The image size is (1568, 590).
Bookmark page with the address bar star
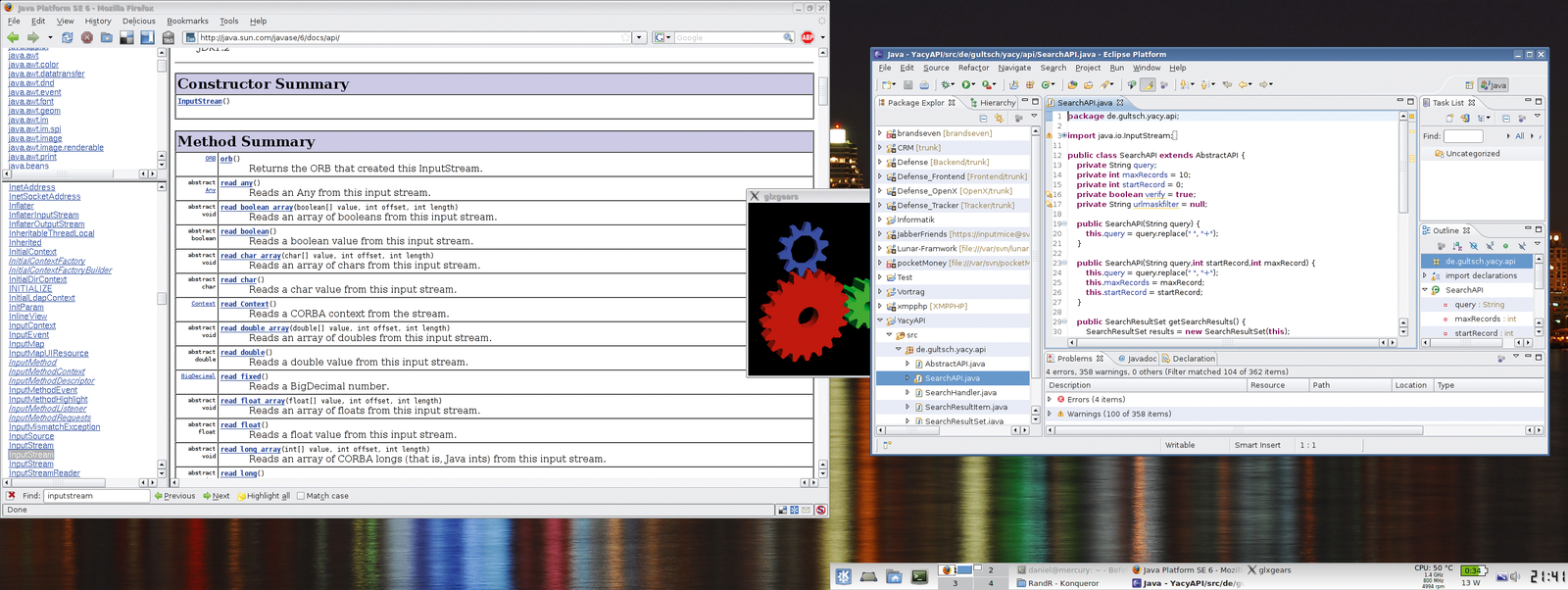(x=625, y=37)
